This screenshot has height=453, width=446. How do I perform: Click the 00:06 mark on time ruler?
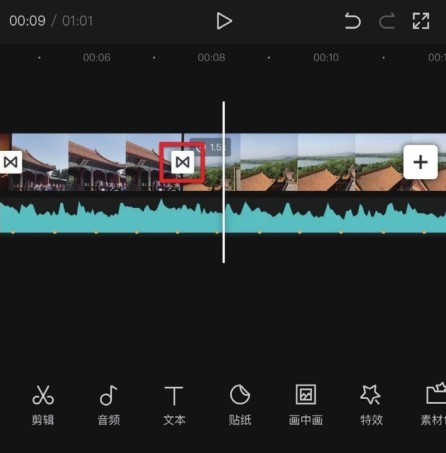click(x=97, y=57)
